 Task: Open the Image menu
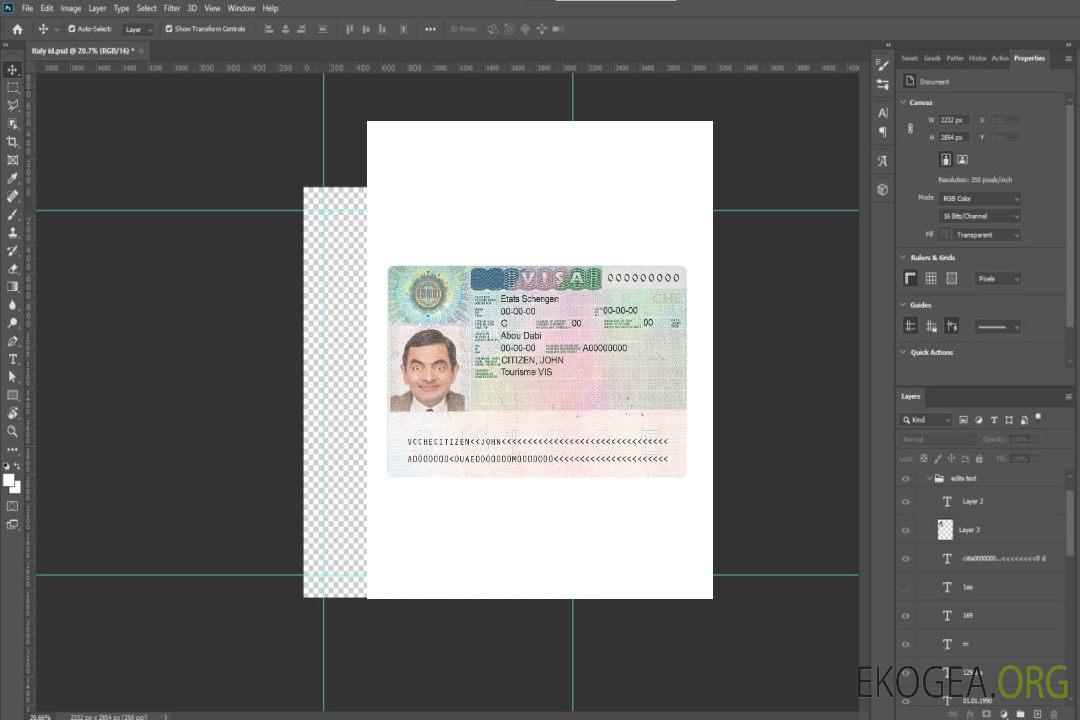71,8
